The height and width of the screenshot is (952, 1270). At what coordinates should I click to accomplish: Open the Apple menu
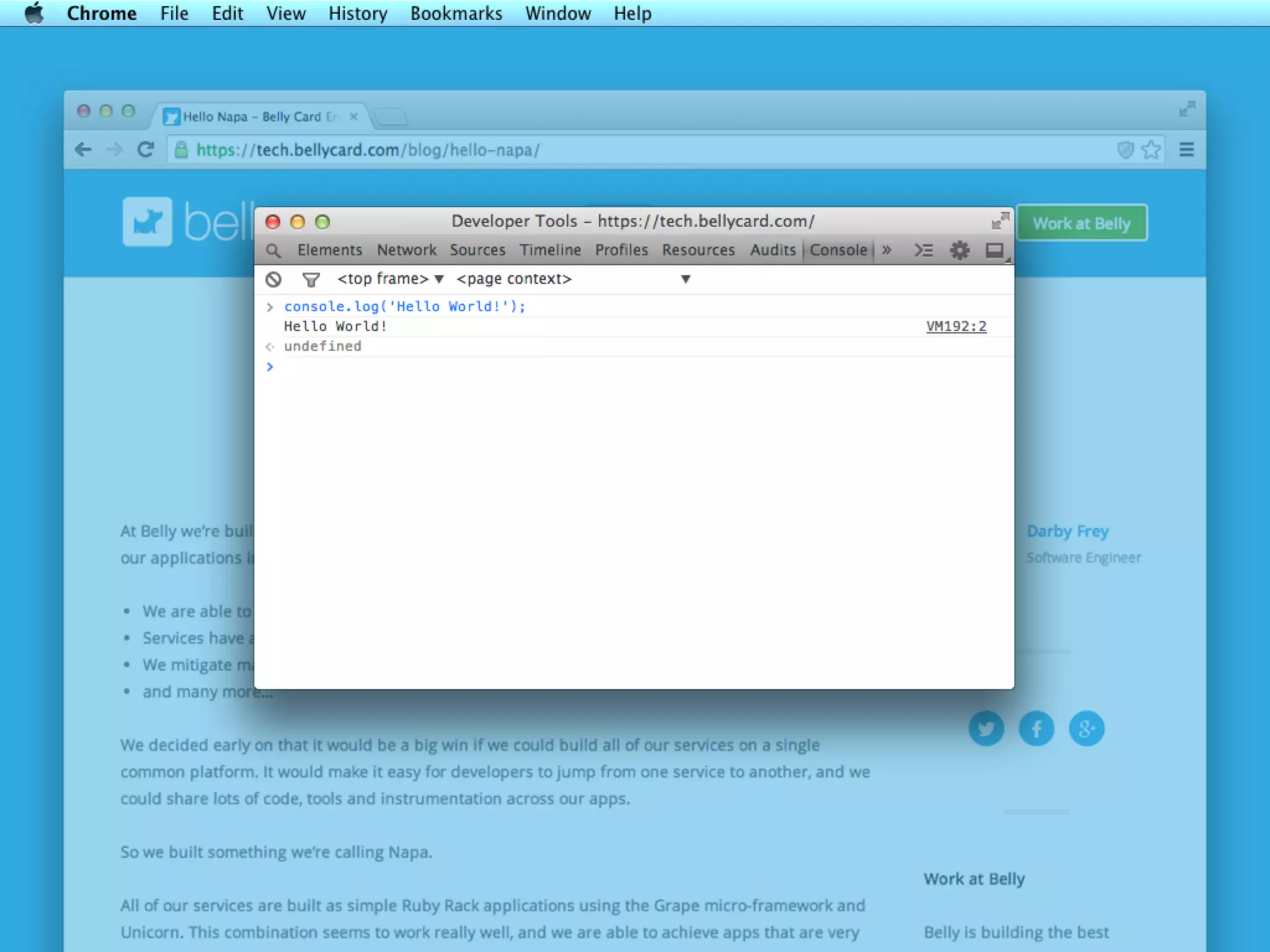point(35,13)
